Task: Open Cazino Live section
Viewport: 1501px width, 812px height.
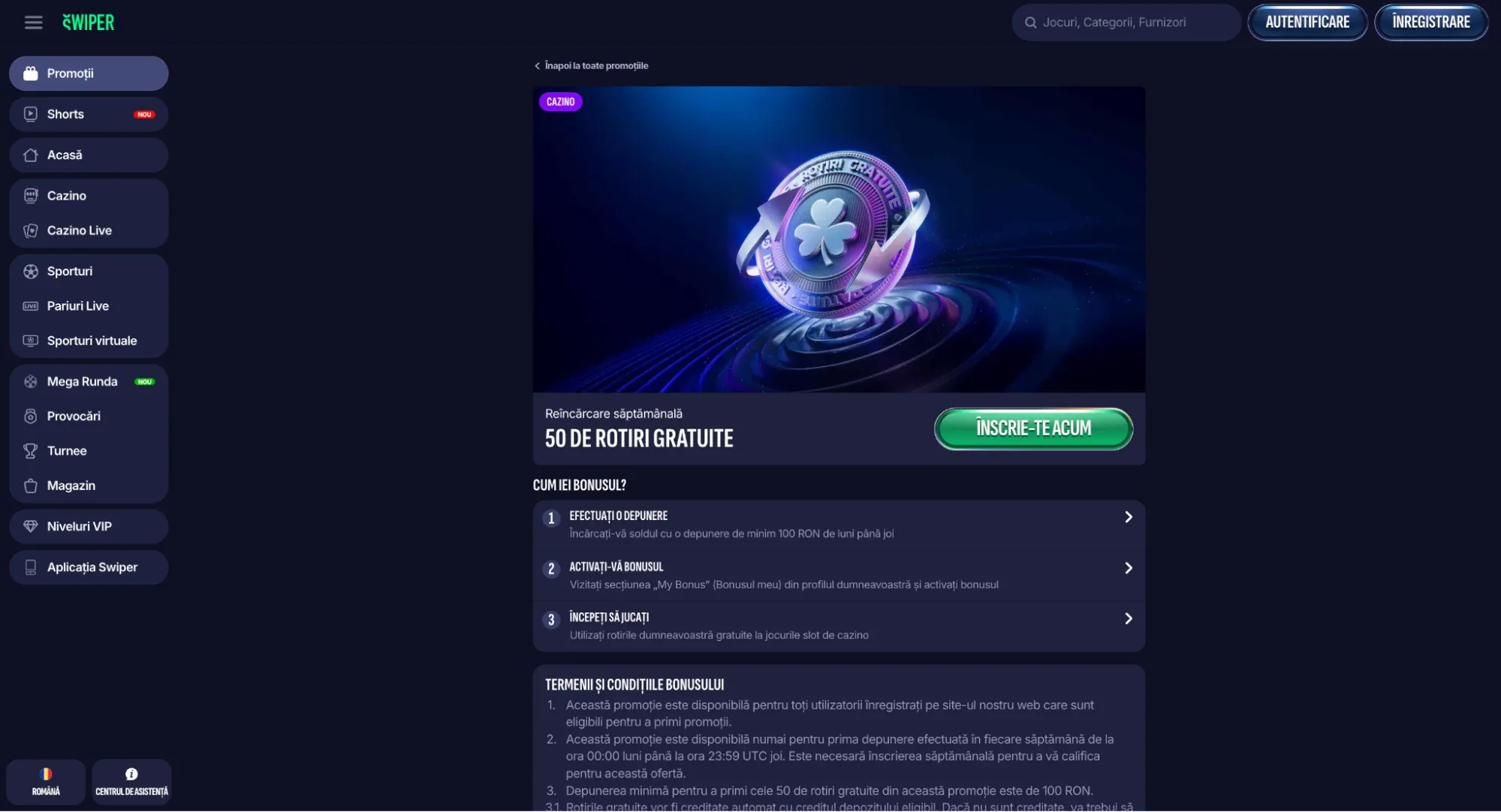Action: tap(89, 230)
